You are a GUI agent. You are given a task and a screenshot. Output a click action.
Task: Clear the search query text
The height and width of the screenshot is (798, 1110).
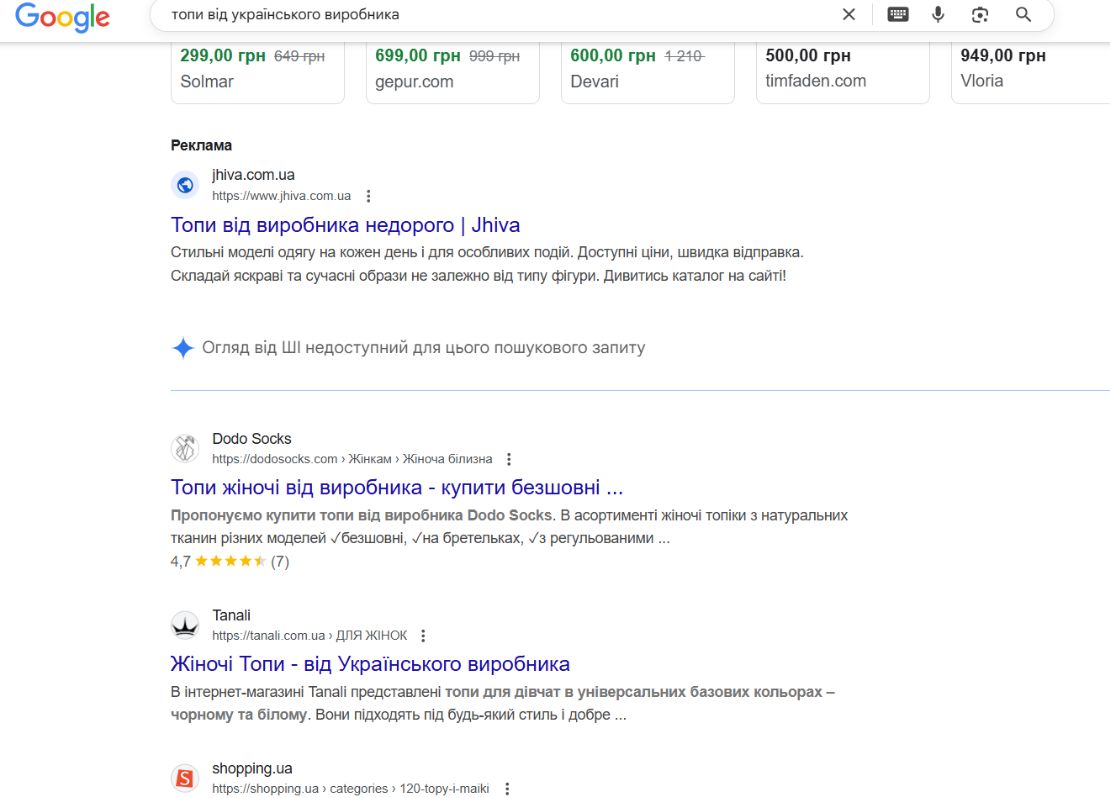[x=849, y=14]
